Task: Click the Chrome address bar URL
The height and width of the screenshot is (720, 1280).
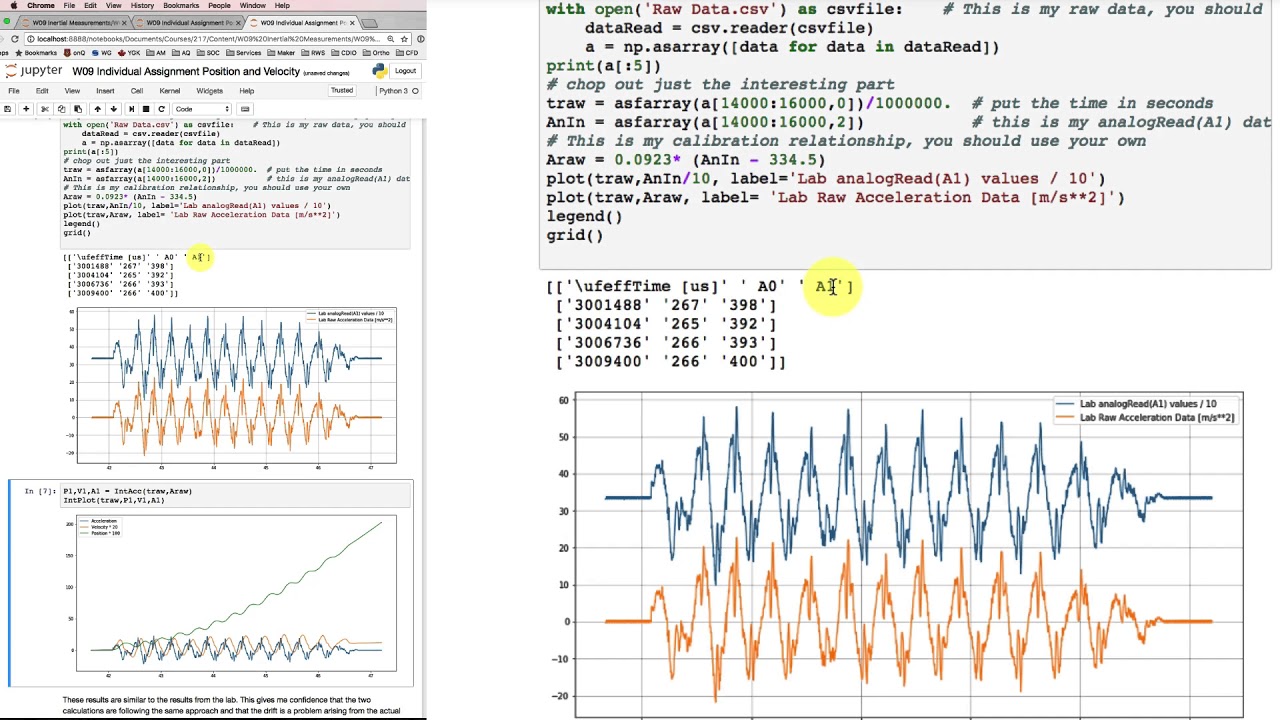Action: point(208,39)
